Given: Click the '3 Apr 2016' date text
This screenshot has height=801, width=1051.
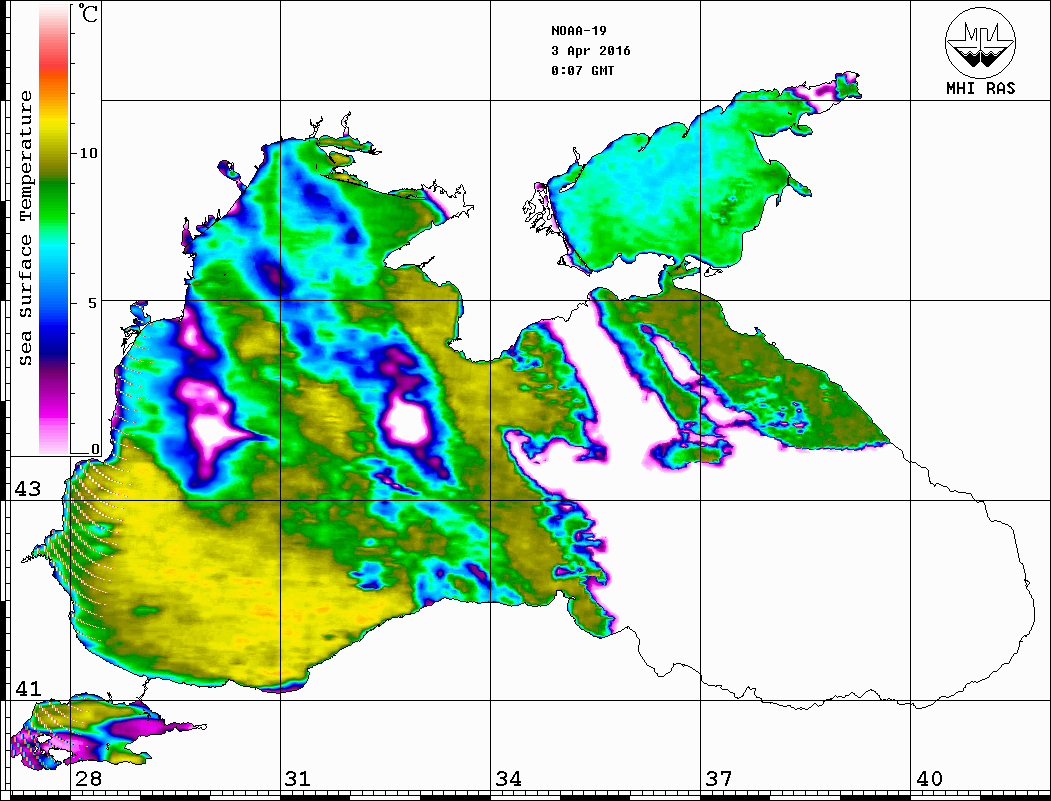Looking at the screenshot, I should pos(591,51).
